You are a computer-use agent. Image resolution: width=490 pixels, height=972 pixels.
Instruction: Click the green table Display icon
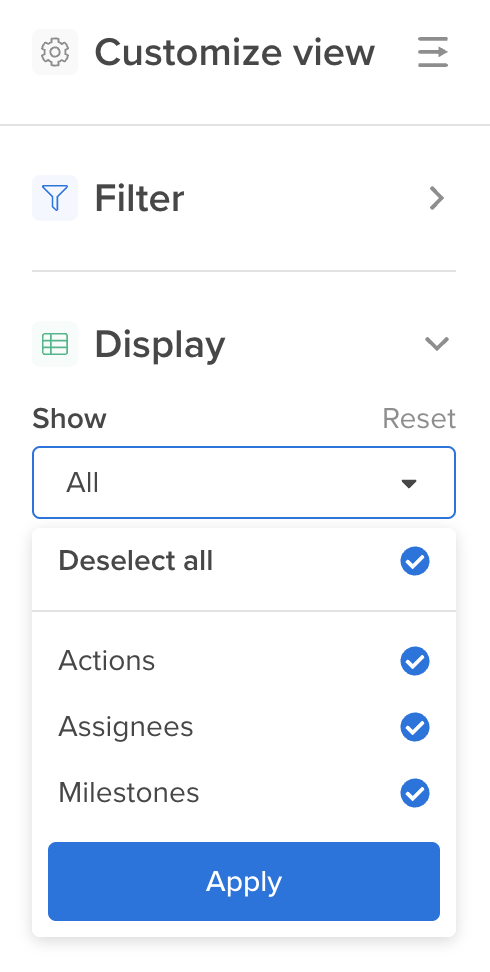[55, 343]
